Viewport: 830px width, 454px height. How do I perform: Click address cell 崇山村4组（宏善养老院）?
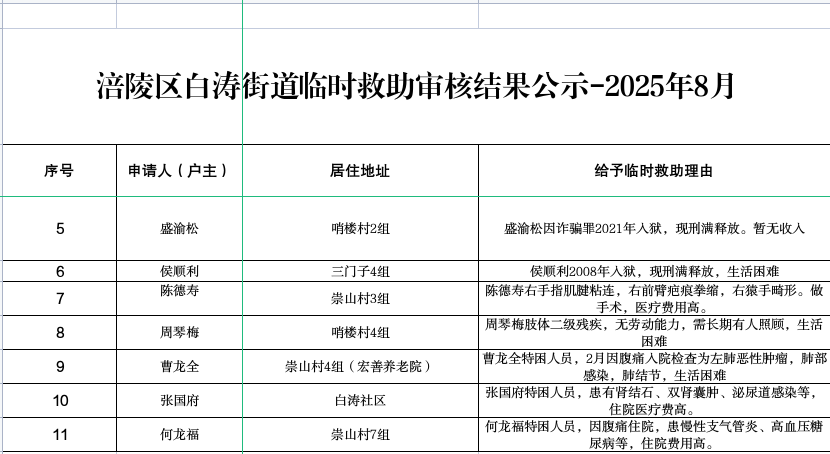(360, 367)
